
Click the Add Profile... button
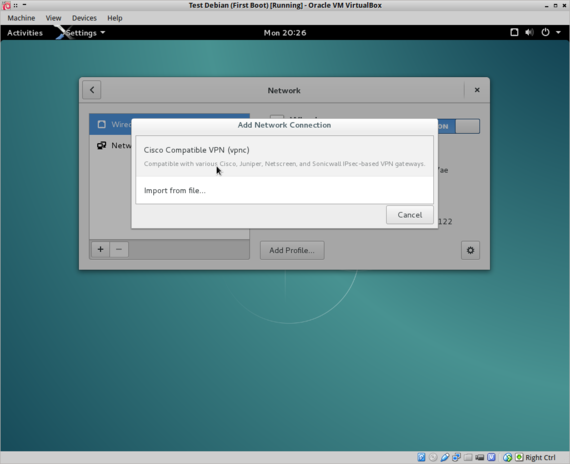point(292,250)
